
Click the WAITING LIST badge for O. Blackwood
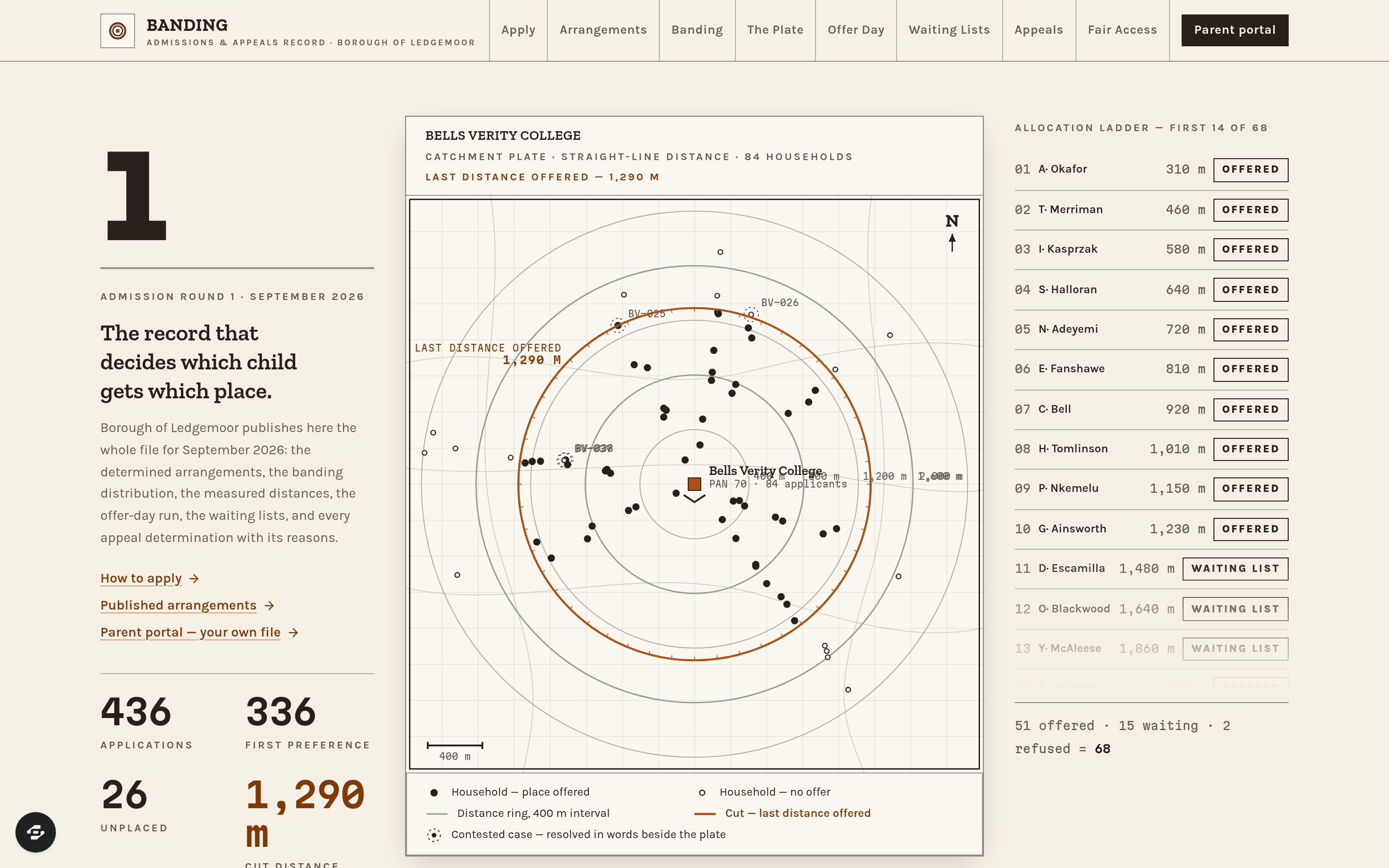click(x=1235, y=609)
